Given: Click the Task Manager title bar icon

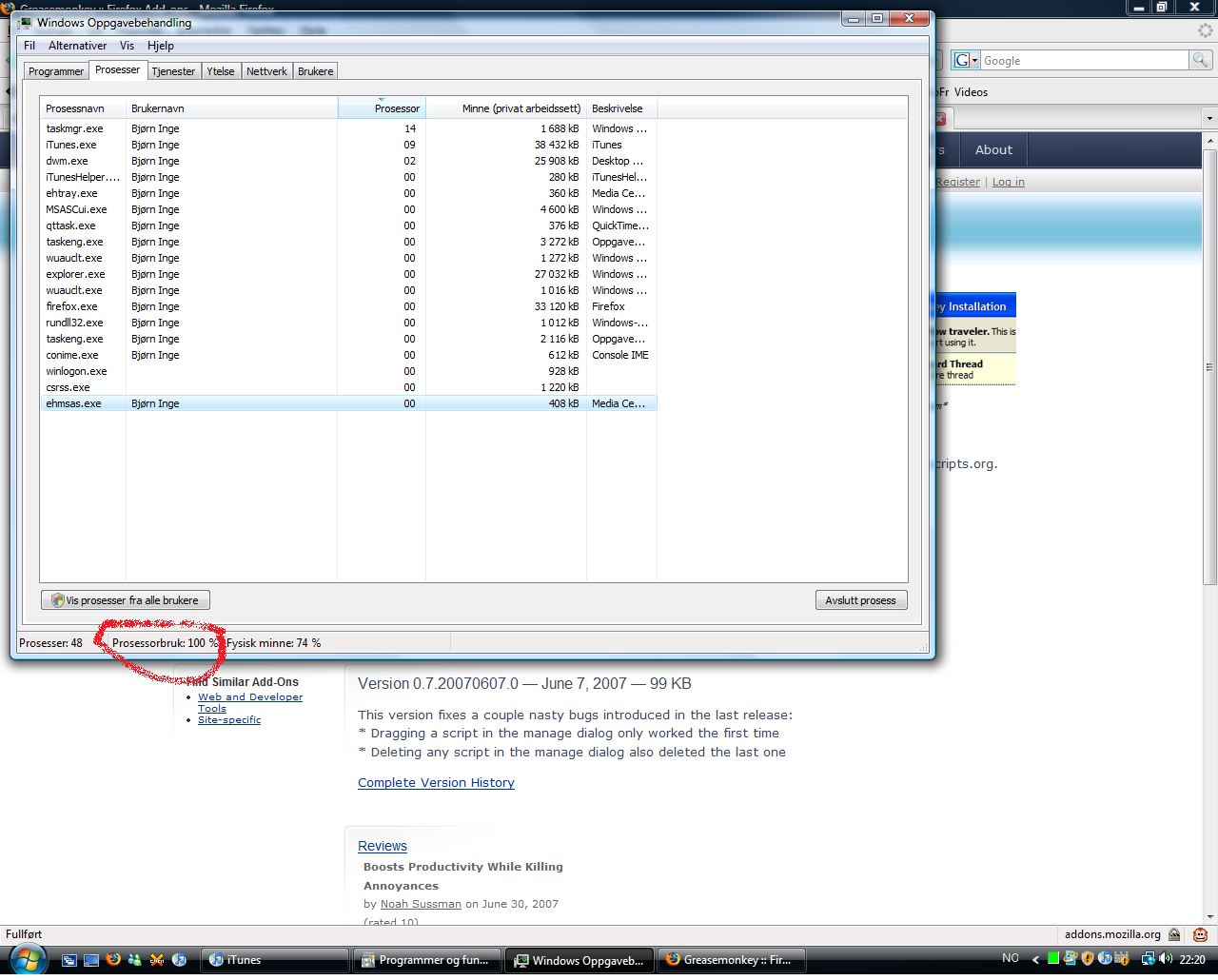Looking at the screenshot, I should (x=25, y=22).
